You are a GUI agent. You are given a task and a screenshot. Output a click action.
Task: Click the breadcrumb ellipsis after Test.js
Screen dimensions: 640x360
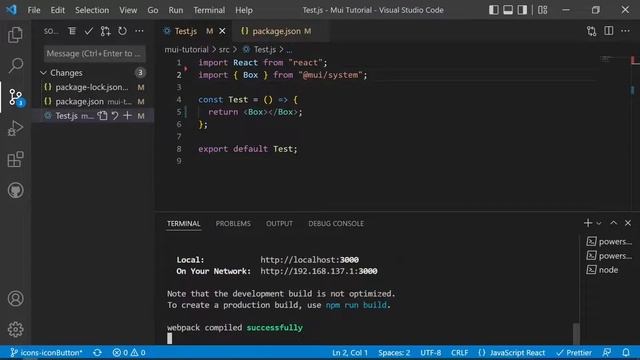[x=289, y=50]
